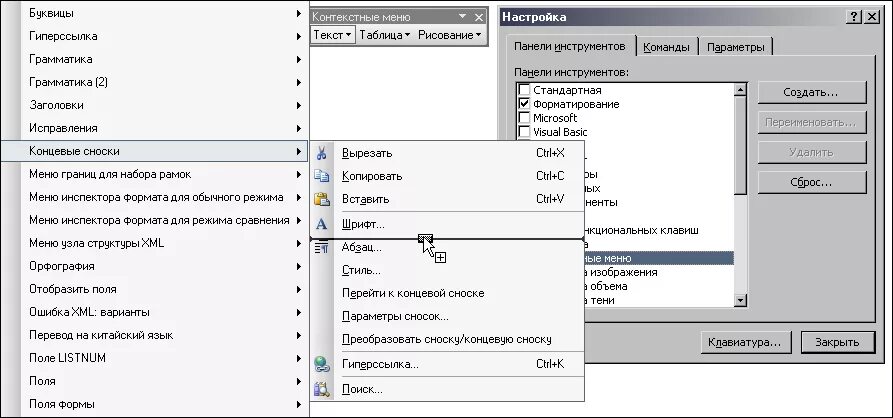Click the Клавиатура button
This screenshot has width=893, height=418.
[746, 342]
